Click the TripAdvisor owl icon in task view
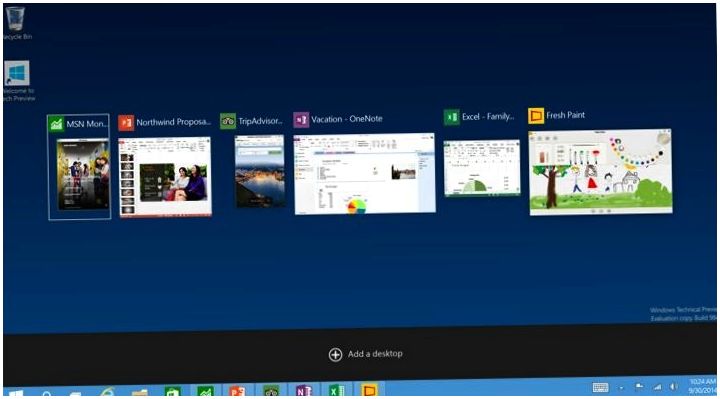 [228, 121]
